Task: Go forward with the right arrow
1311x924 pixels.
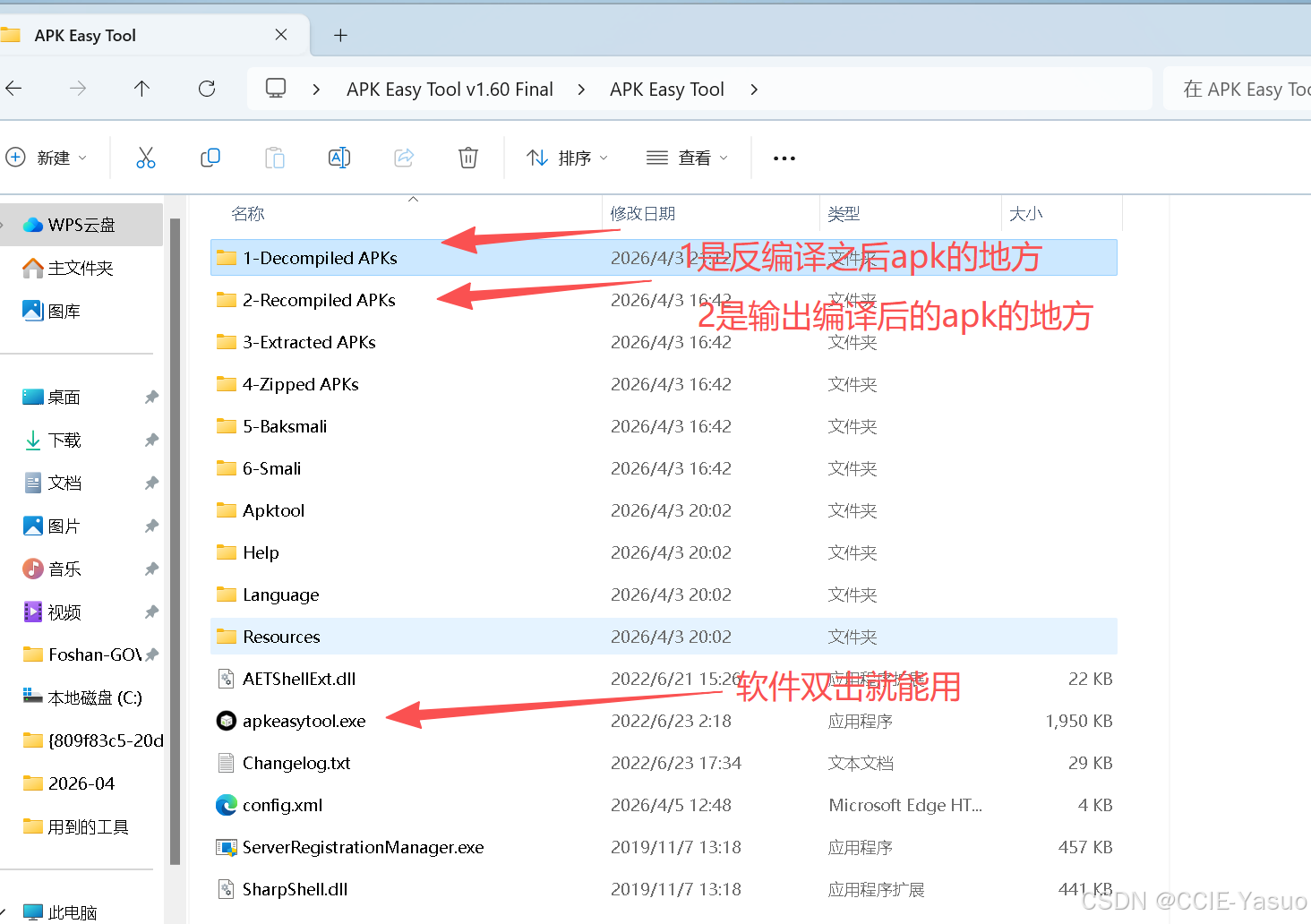Action: click(x=78, y=88)
